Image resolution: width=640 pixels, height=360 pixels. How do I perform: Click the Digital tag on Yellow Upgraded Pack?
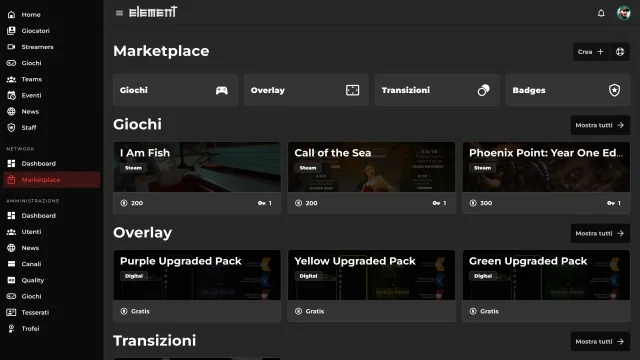pos(308,276)
